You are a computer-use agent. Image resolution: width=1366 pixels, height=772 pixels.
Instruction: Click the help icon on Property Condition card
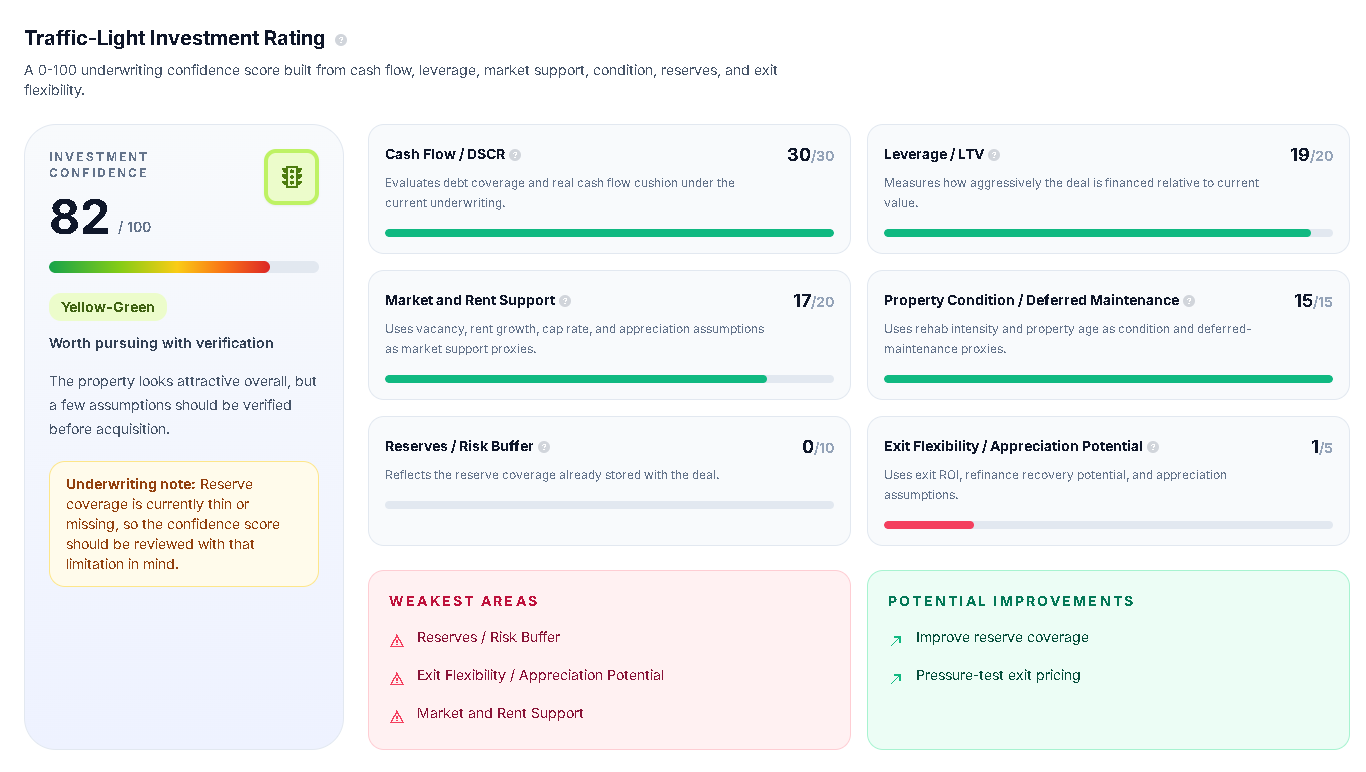pos(1188,300)
